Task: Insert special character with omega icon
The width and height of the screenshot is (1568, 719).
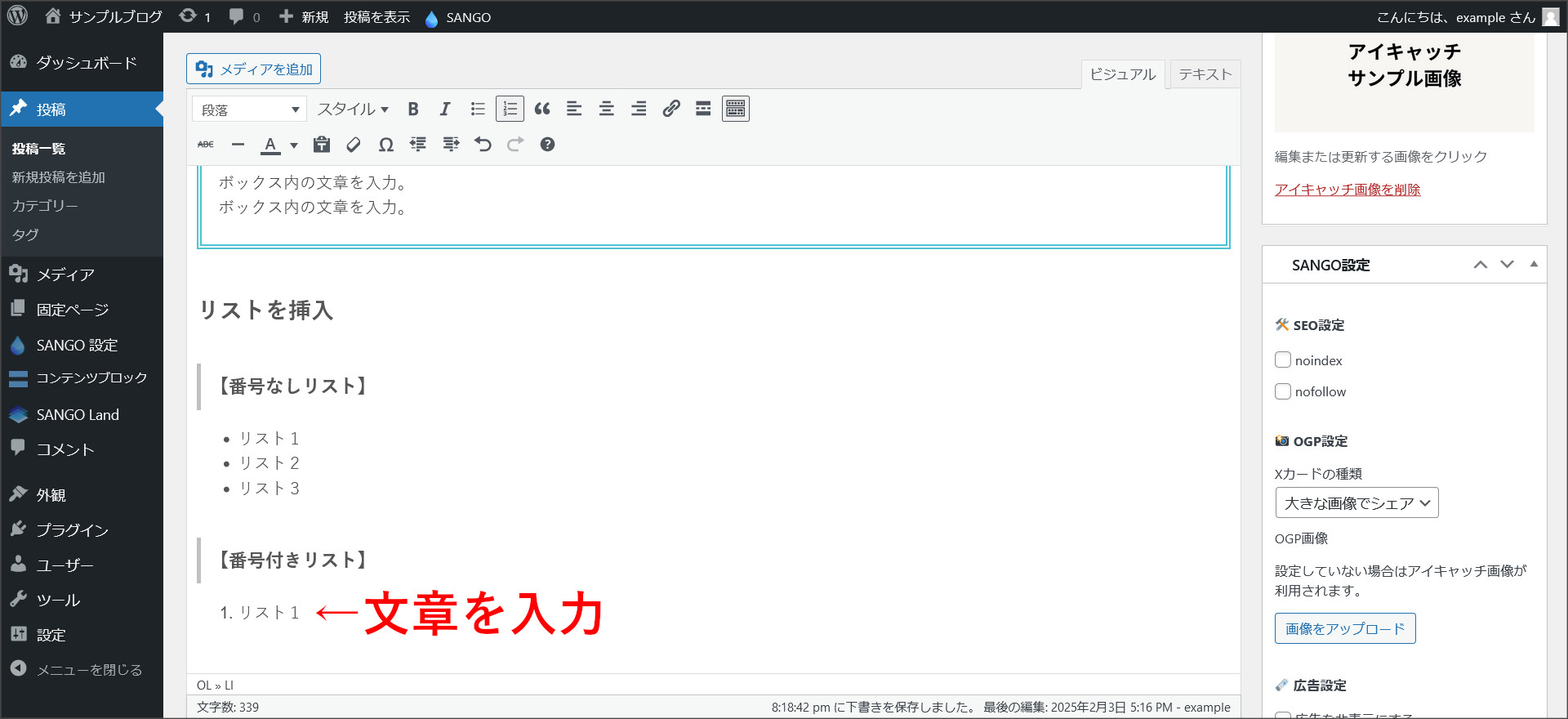Action: click(x=386, y=145)
